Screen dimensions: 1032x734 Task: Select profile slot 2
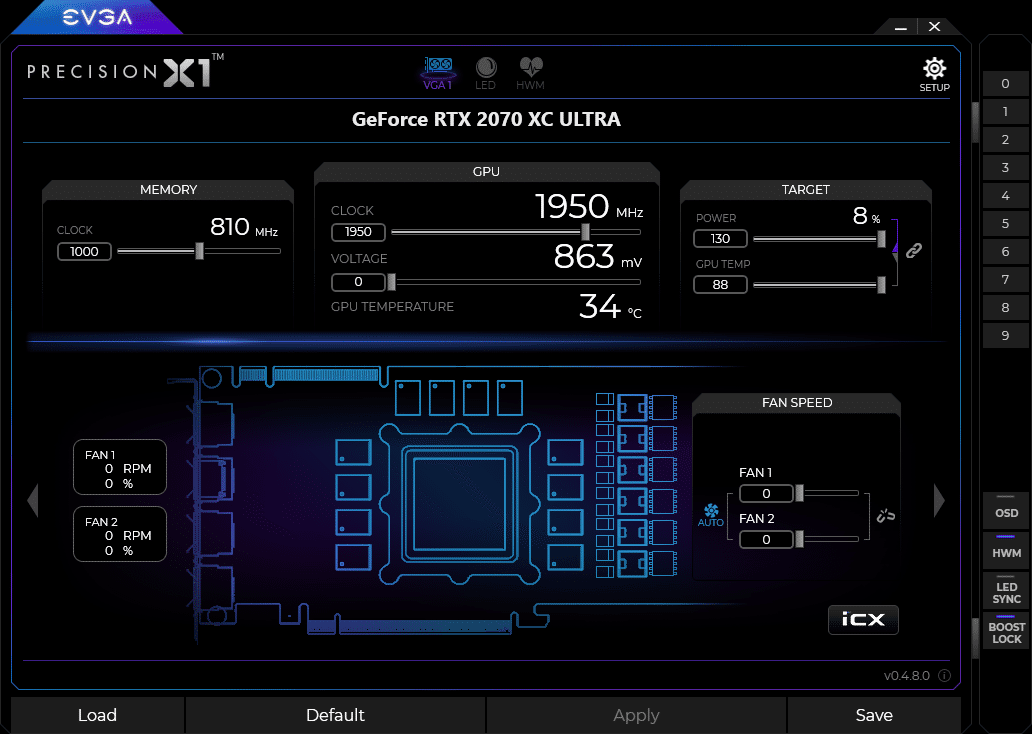(1005, 140)
